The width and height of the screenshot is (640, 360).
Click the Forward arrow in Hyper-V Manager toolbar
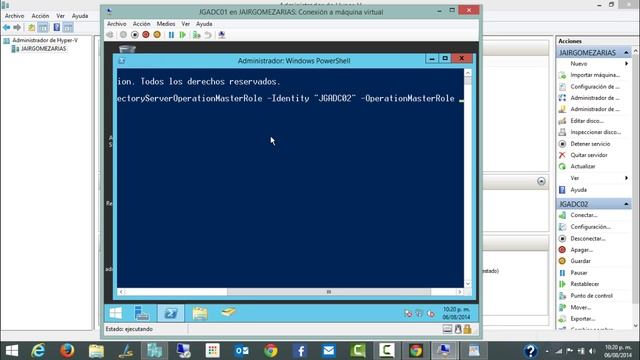(x=17, y=27)
